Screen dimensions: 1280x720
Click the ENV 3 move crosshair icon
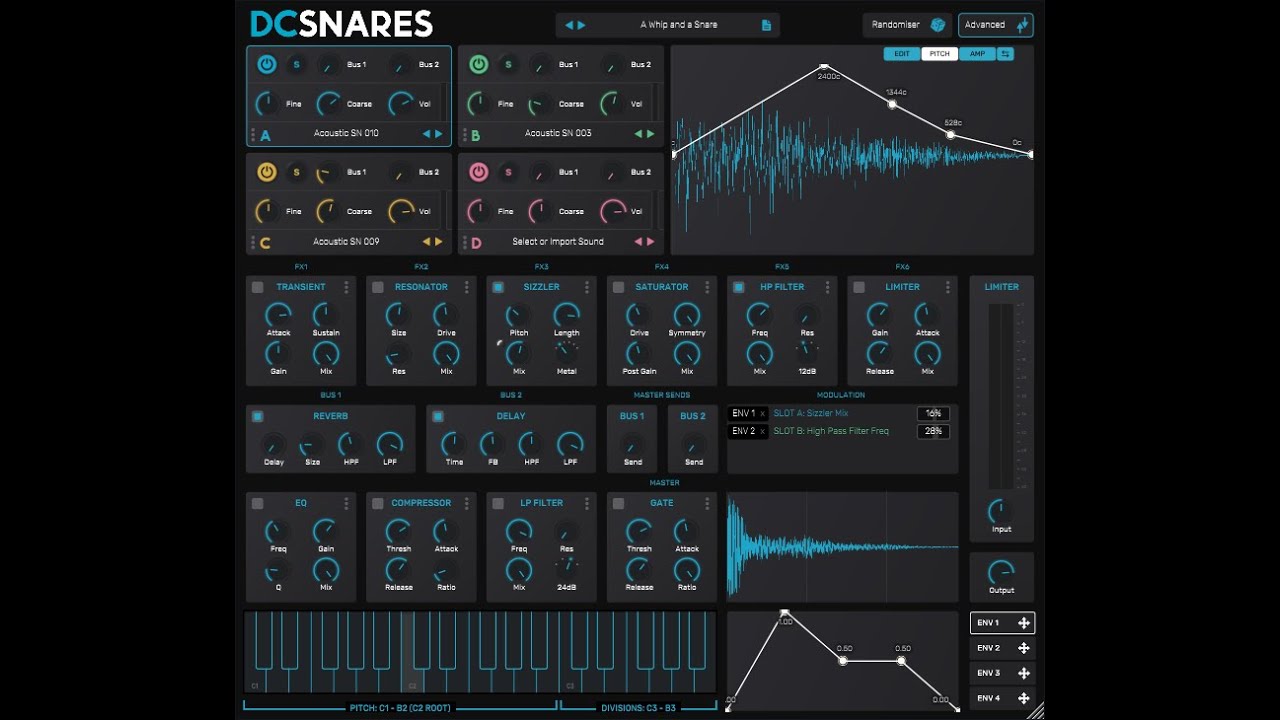[1024, 673]
